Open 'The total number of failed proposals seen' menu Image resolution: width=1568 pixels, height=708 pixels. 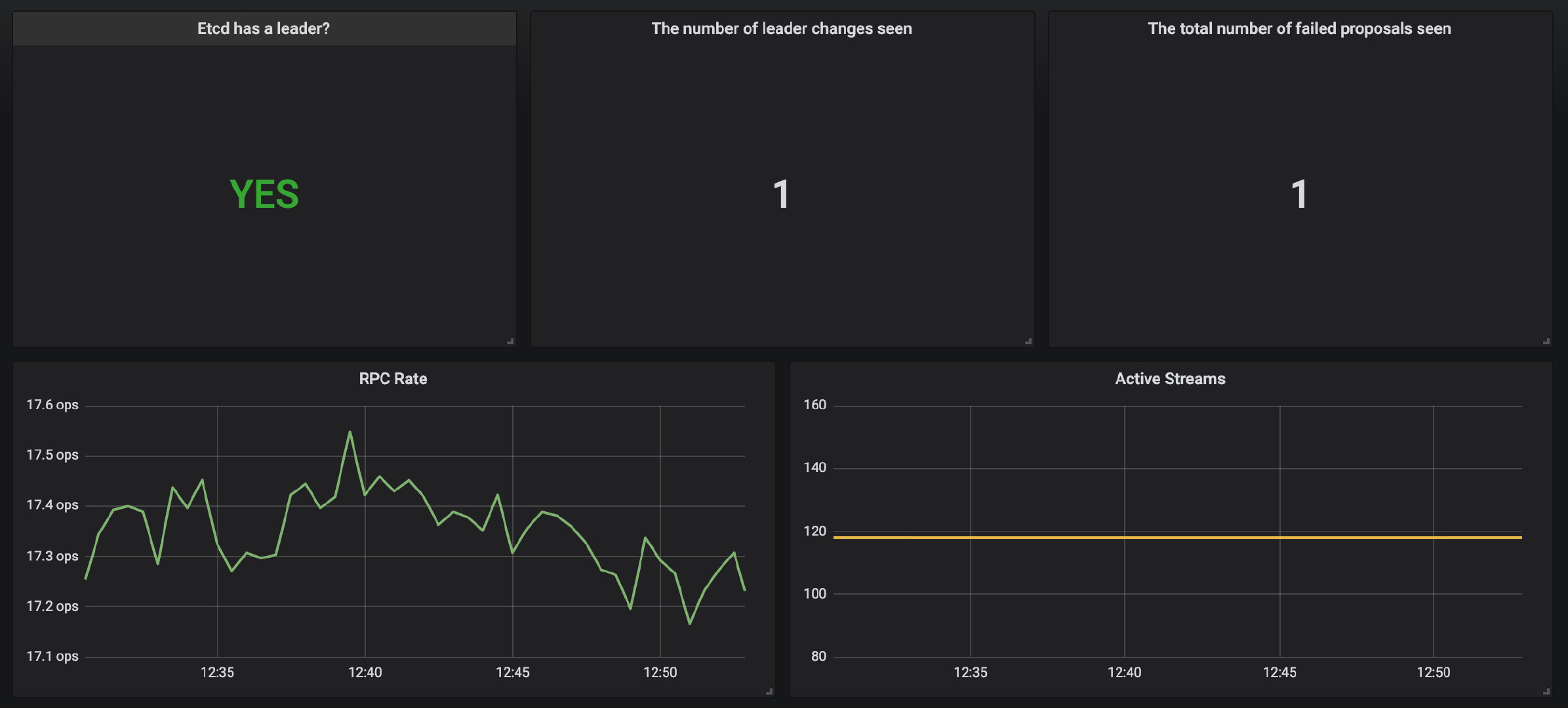1299,29
